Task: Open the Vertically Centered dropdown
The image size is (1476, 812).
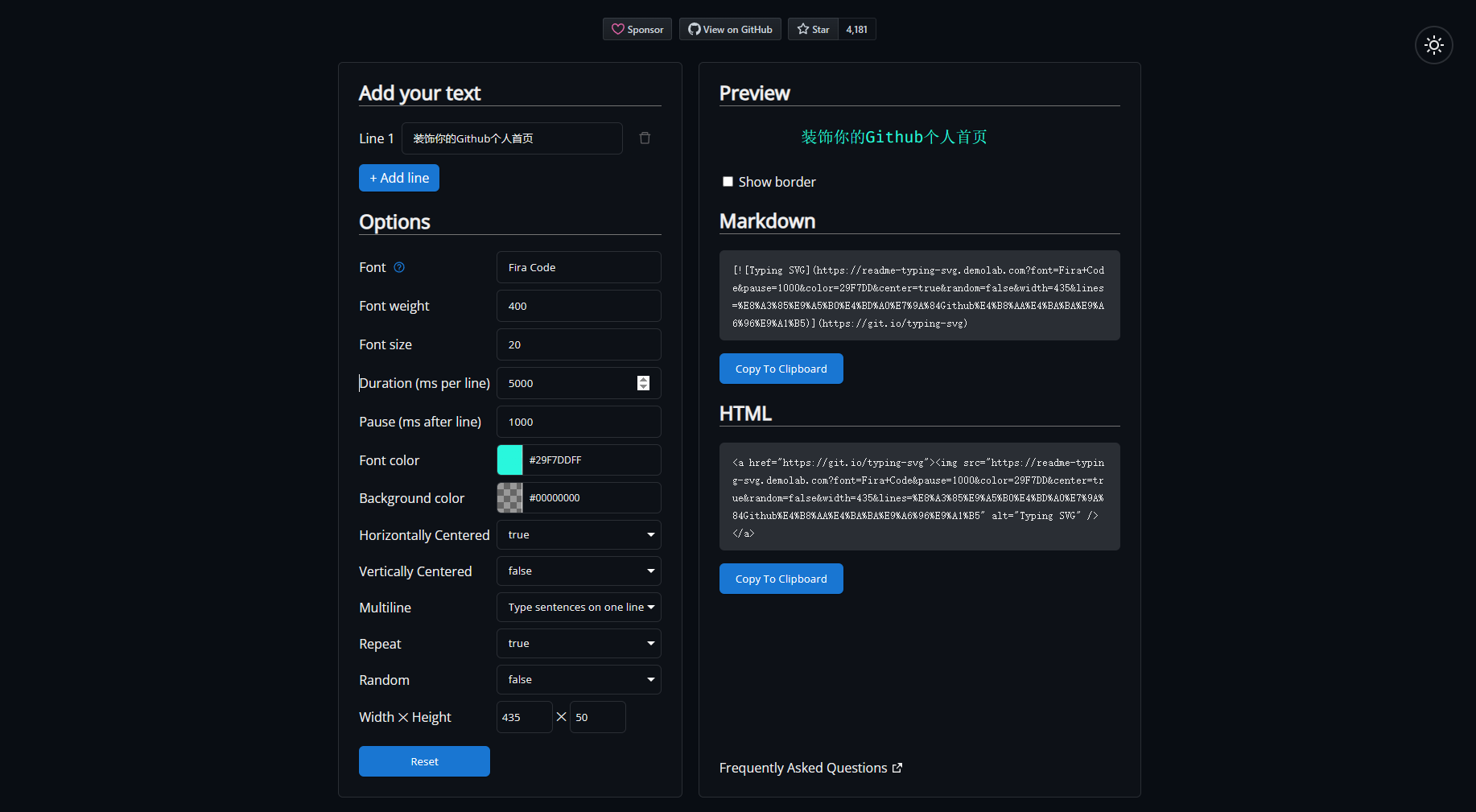Action: tap(579, 571)
